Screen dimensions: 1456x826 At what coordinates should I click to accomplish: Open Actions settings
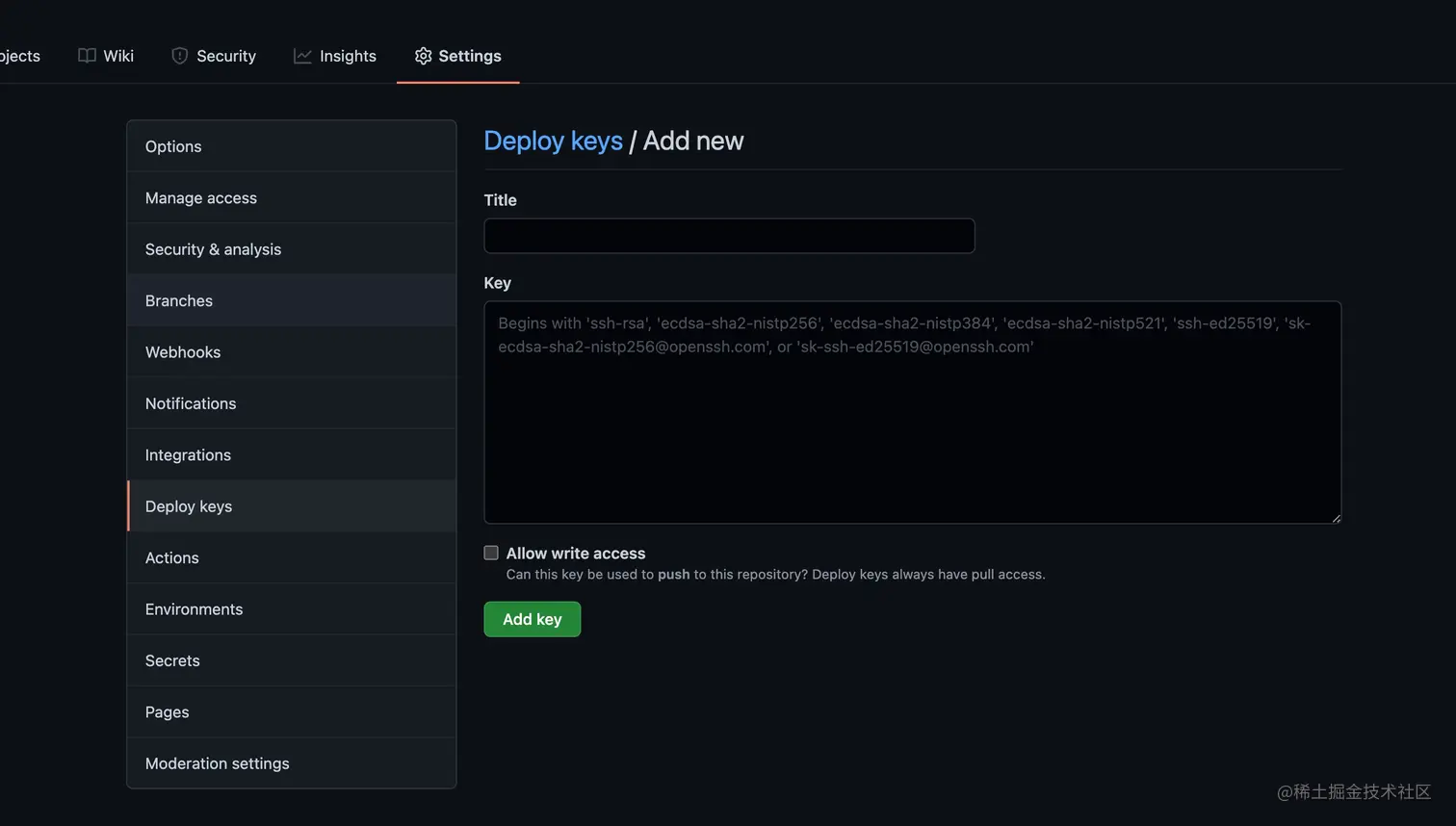click(292, 557)
